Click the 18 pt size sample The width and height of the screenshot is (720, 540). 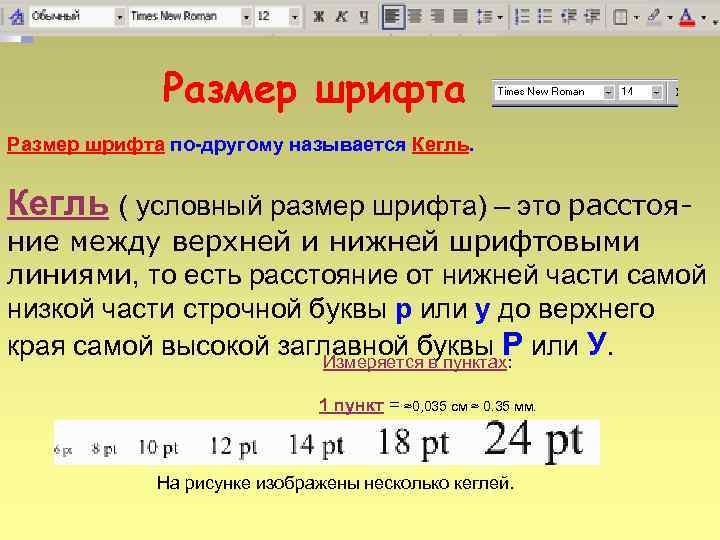412,443
